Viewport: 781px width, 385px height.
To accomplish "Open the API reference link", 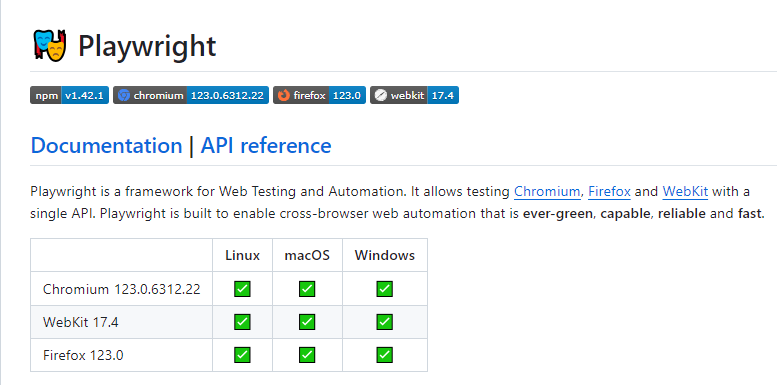I will pos(266,145).
